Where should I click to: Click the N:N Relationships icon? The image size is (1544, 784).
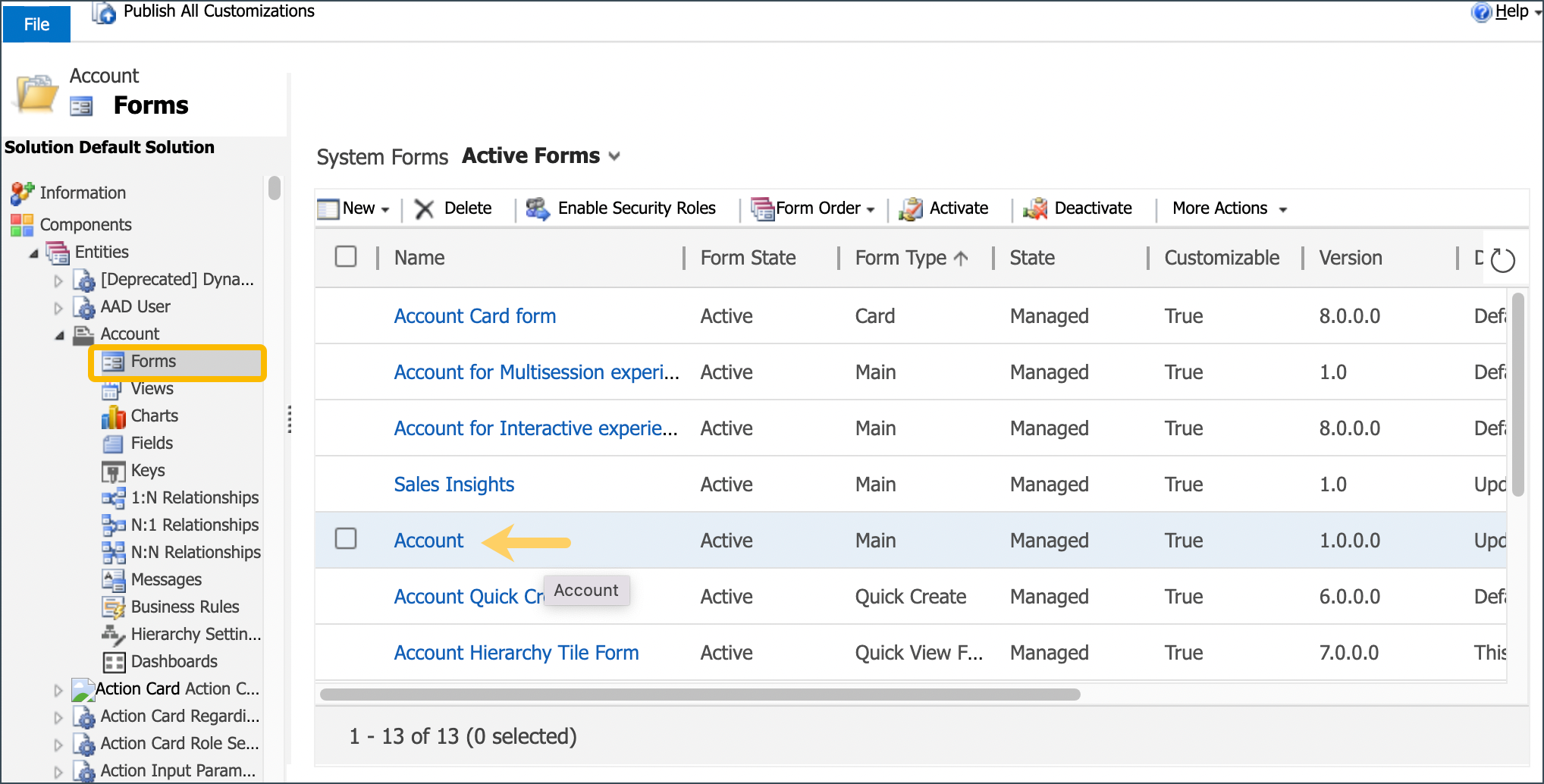tap(113, 553)
